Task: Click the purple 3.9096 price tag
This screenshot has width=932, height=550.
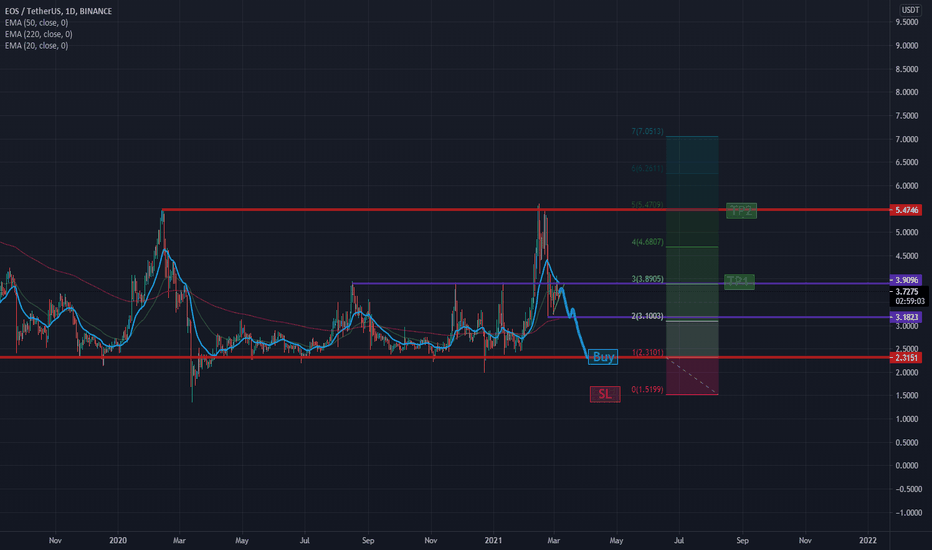Action: (x=906, y=280)
